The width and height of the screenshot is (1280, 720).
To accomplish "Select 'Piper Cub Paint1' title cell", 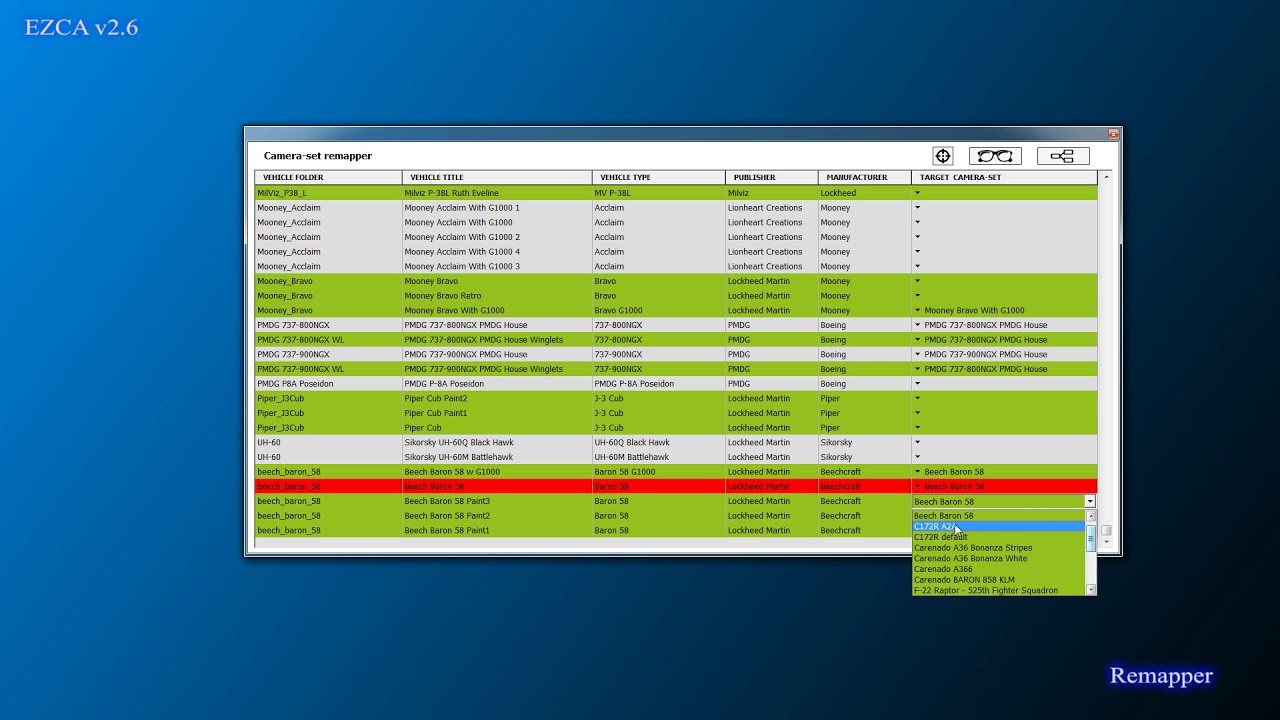I will [x=497, y=413].
